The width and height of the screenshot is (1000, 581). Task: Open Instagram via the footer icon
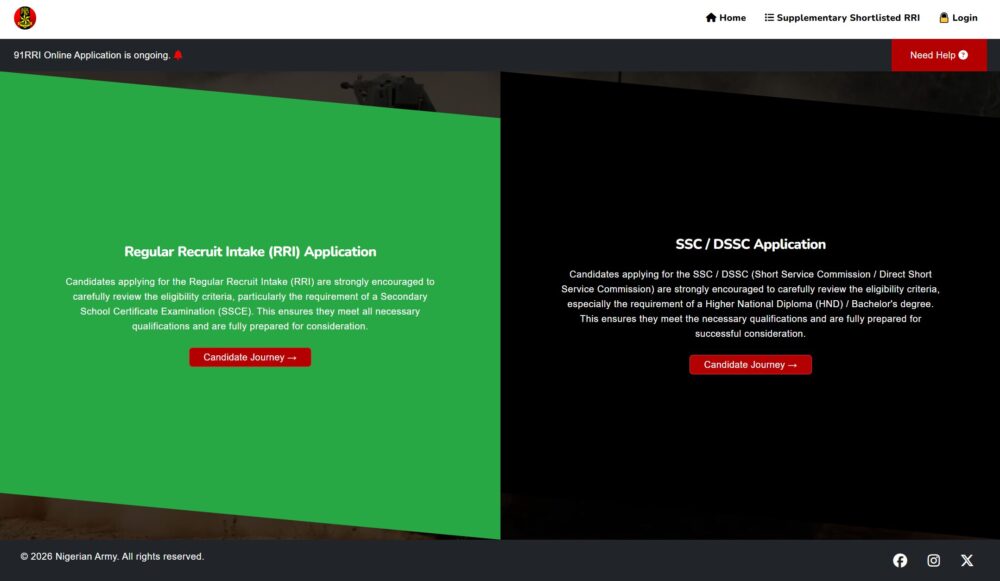click(x=933, y=560)
